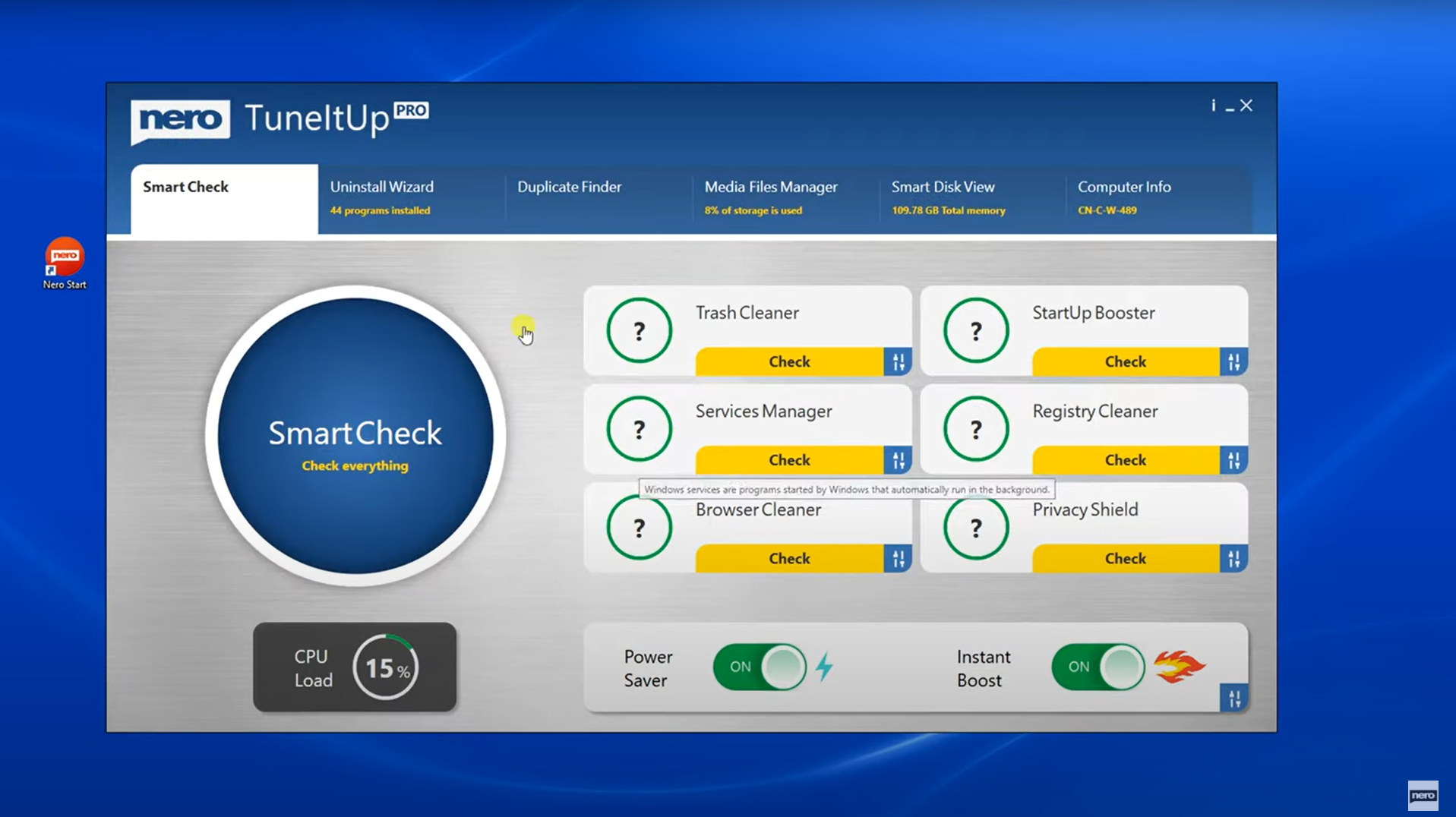Open the info 'i' icon in title bar
Viewport: 1456px width, 817px height.
click(x=1213, y=106)
